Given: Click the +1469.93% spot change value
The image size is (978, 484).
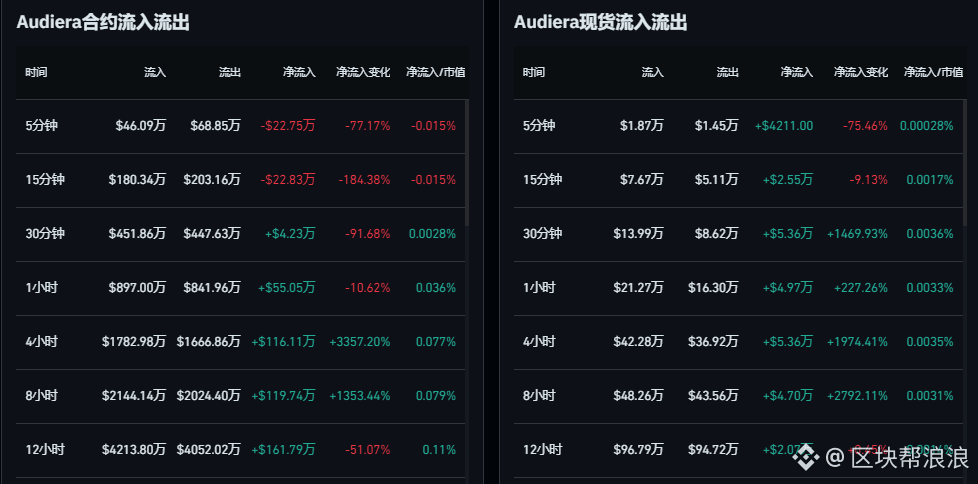Looking at the screenshot, I should [x=858, y=234].
